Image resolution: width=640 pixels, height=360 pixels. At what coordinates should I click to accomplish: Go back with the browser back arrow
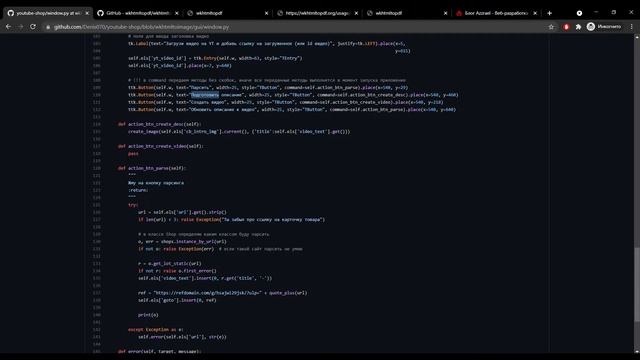pos(9,27)
